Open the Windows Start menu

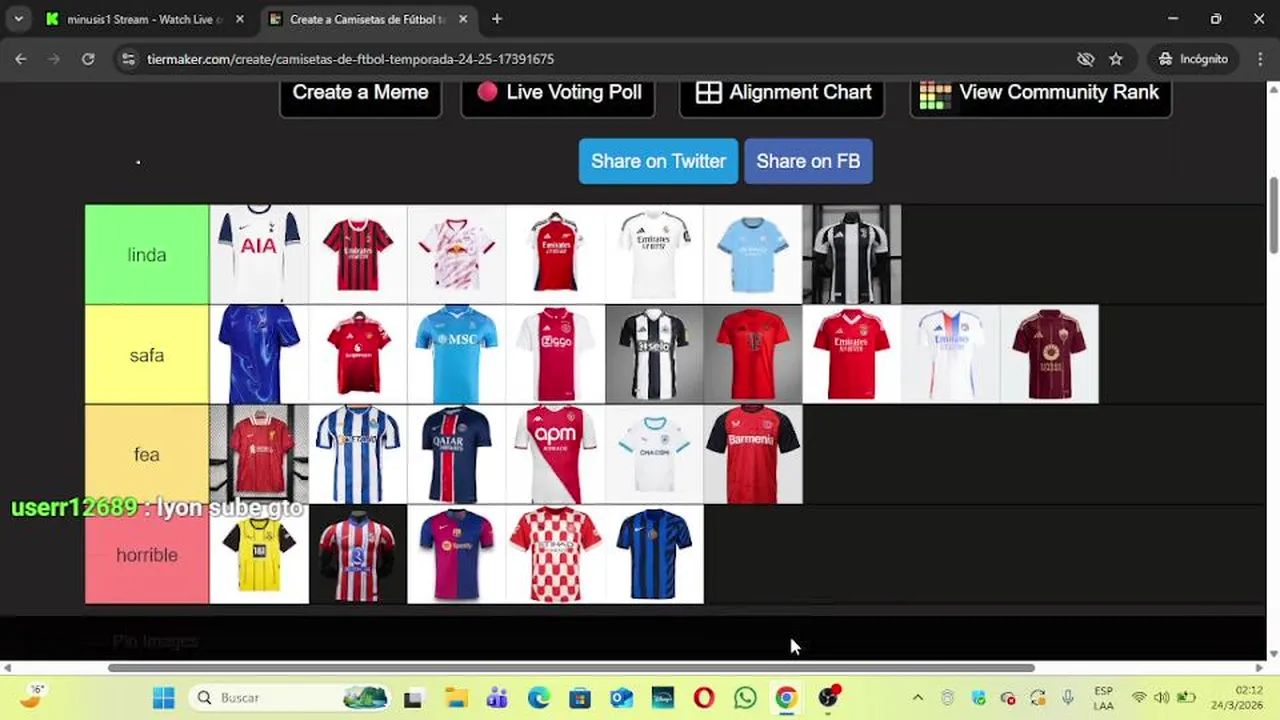[x=164, y=698]
